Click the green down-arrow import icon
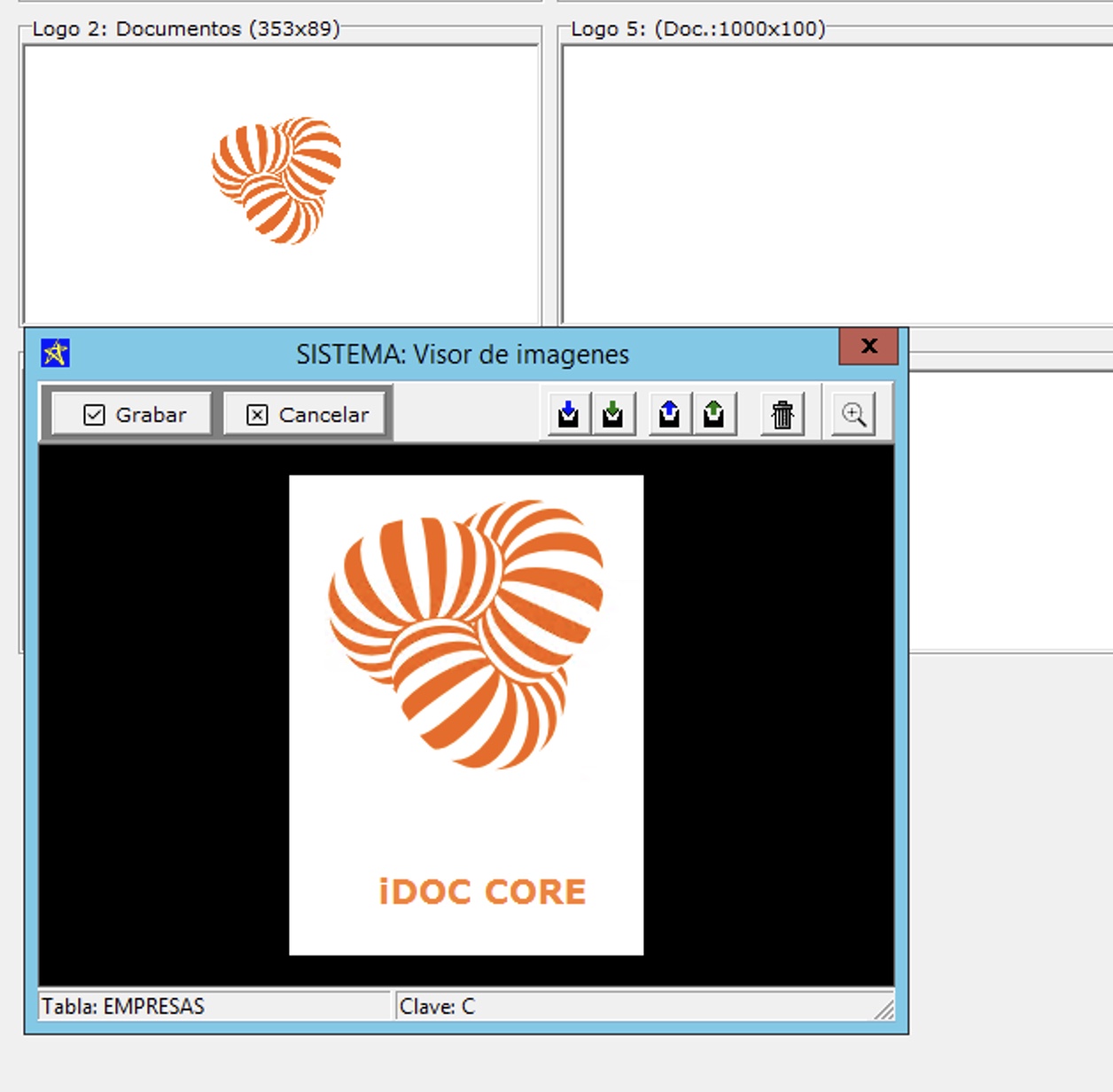 tap(613, 414)
